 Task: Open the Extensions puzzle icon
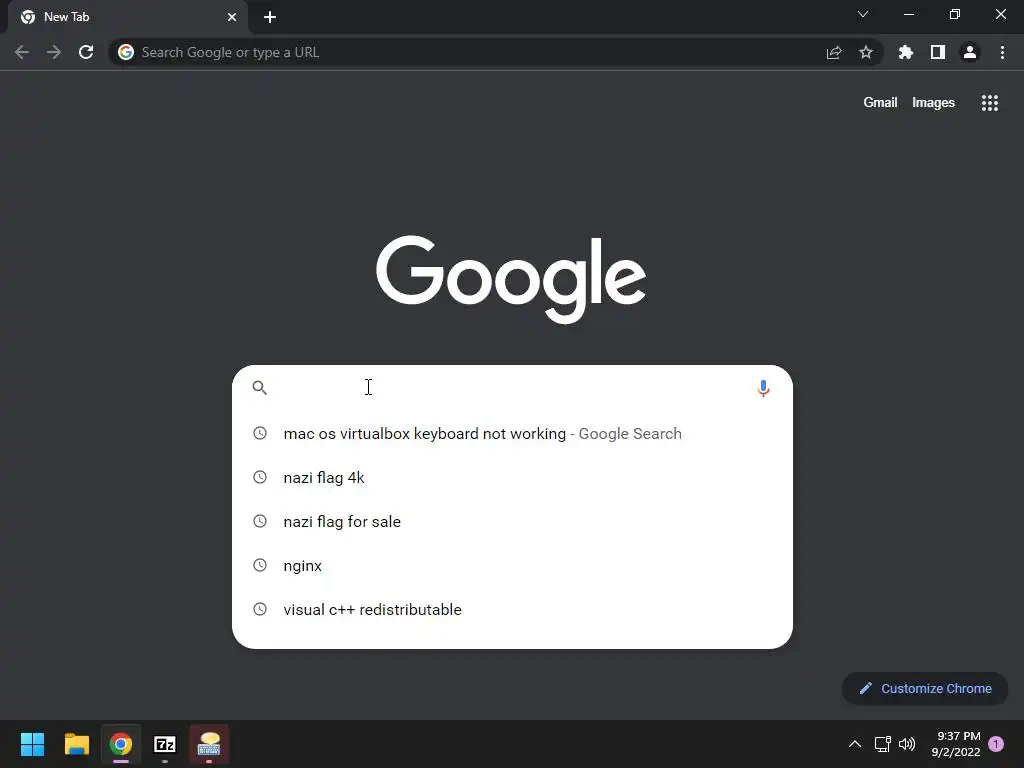click(x=906, y=52)
